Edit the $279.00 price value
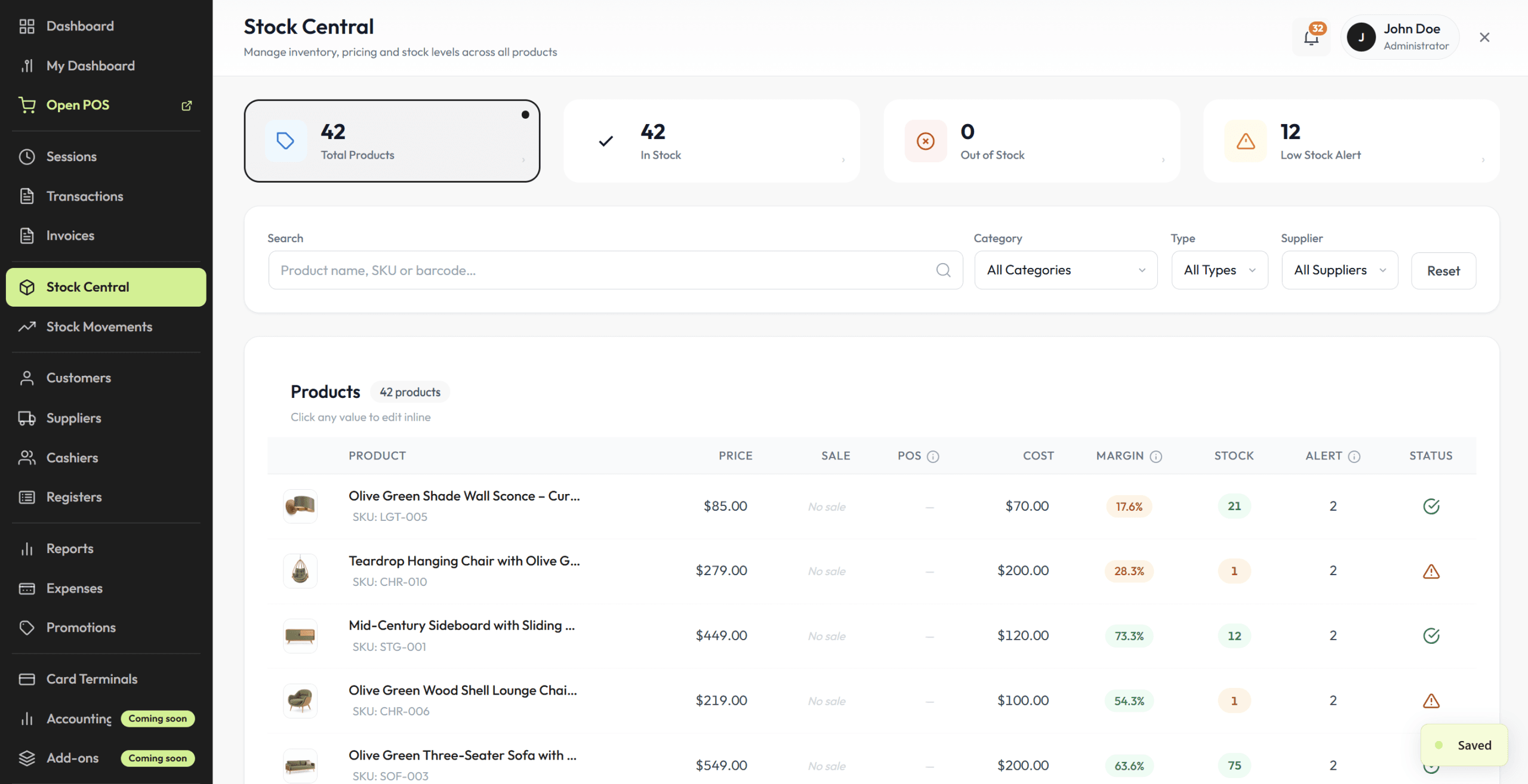Image resolution: width=1528 pixels, height=784 pixels. (721, 571)
